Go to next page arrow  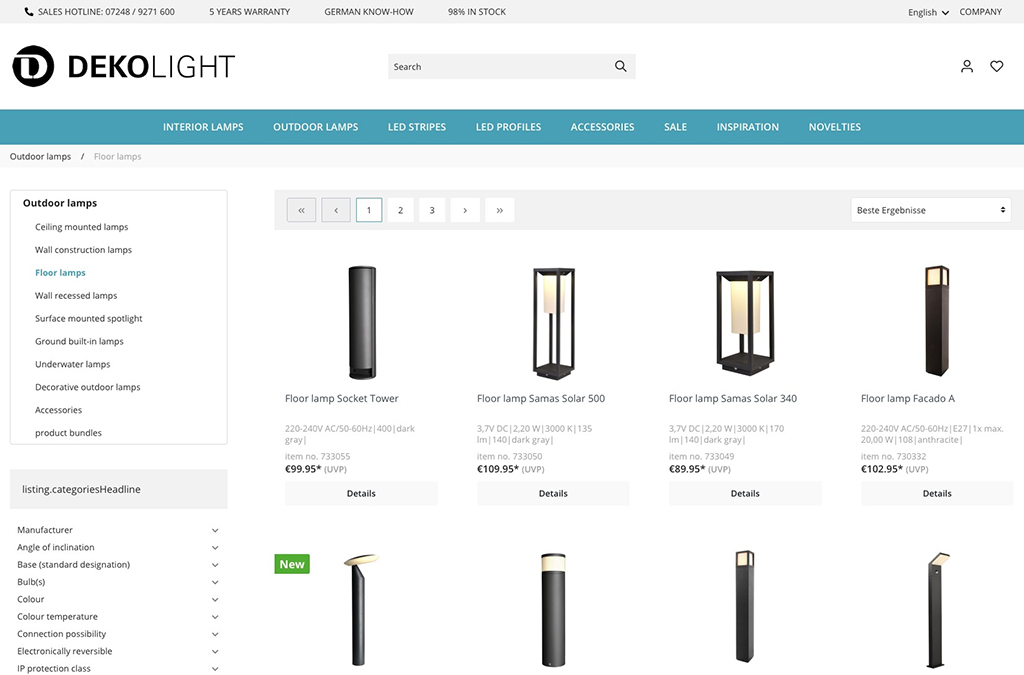click(465, 210)
